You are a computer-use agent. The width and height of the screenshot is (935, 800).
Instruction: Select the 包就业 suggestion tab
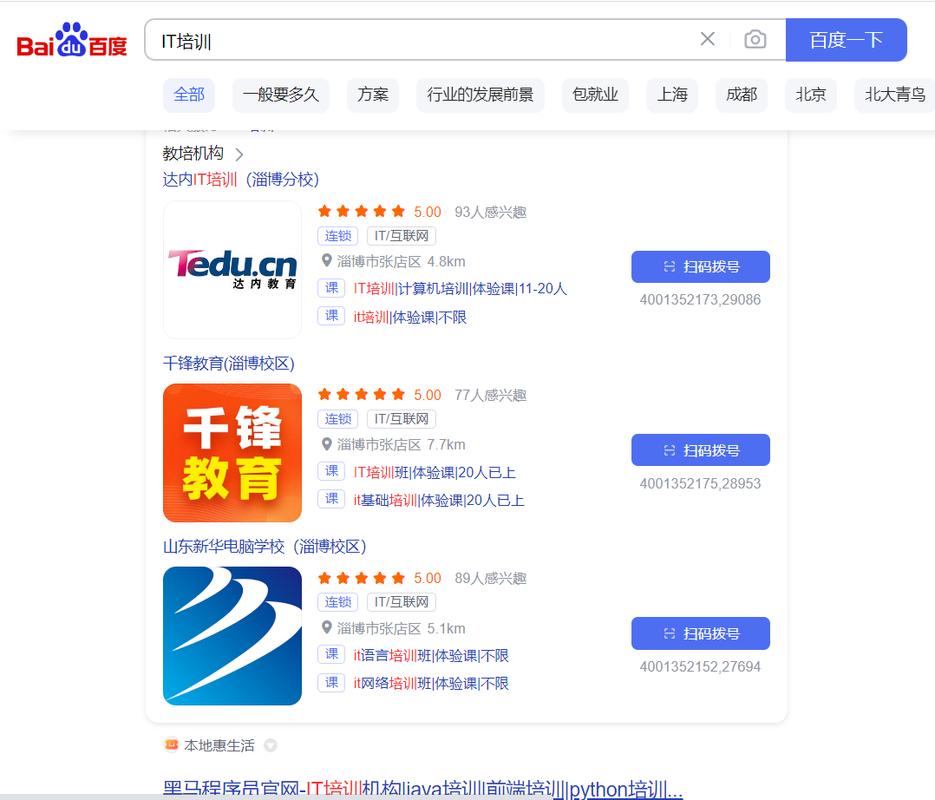[595, 95]
